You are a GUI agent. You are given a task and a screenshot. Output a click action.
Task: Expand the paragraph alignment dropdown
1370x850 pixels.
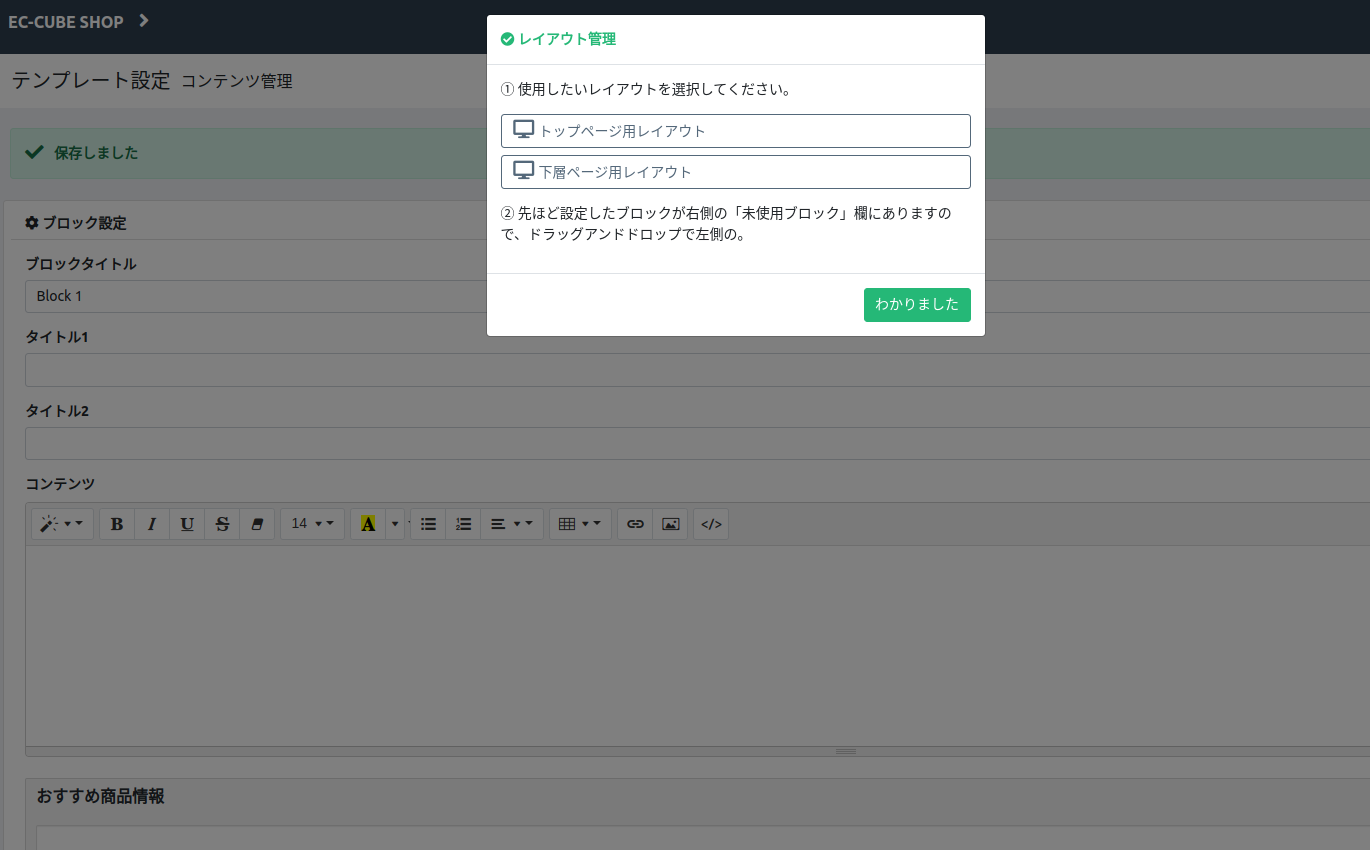(x=511, y=524)
